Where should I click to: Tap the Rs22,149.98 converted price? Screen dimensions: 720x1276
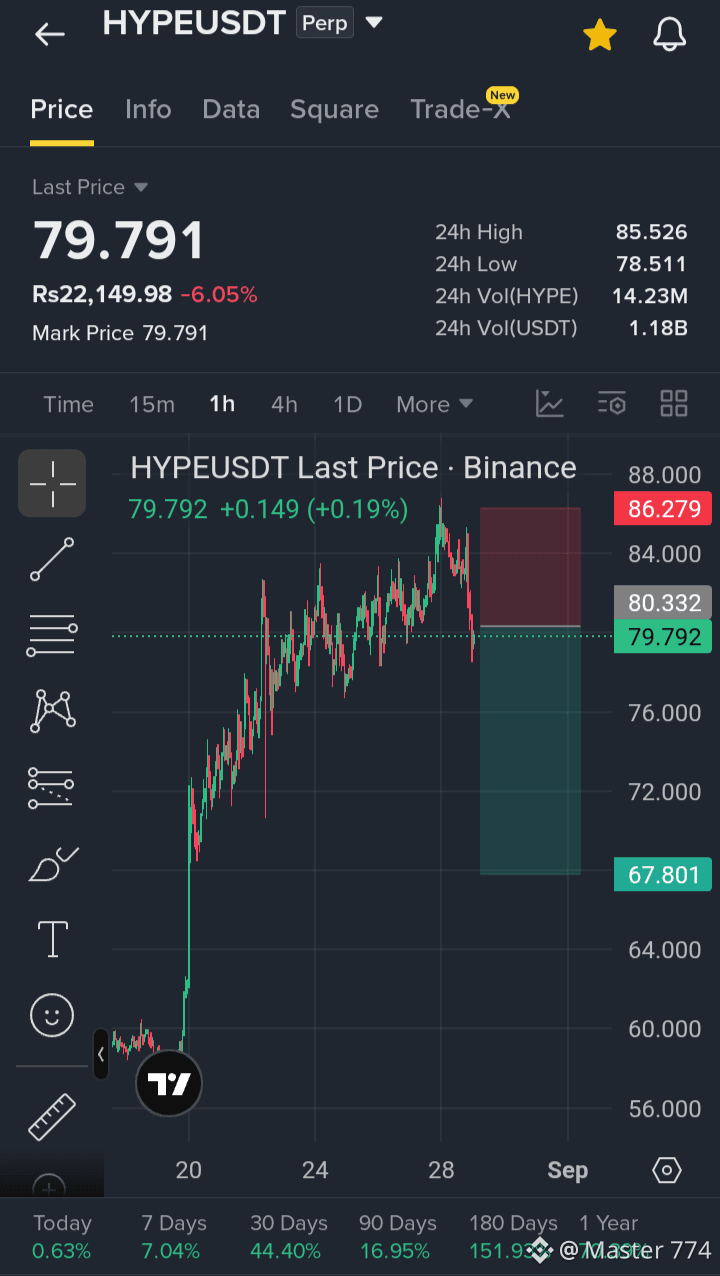click(x=102, y=294)
